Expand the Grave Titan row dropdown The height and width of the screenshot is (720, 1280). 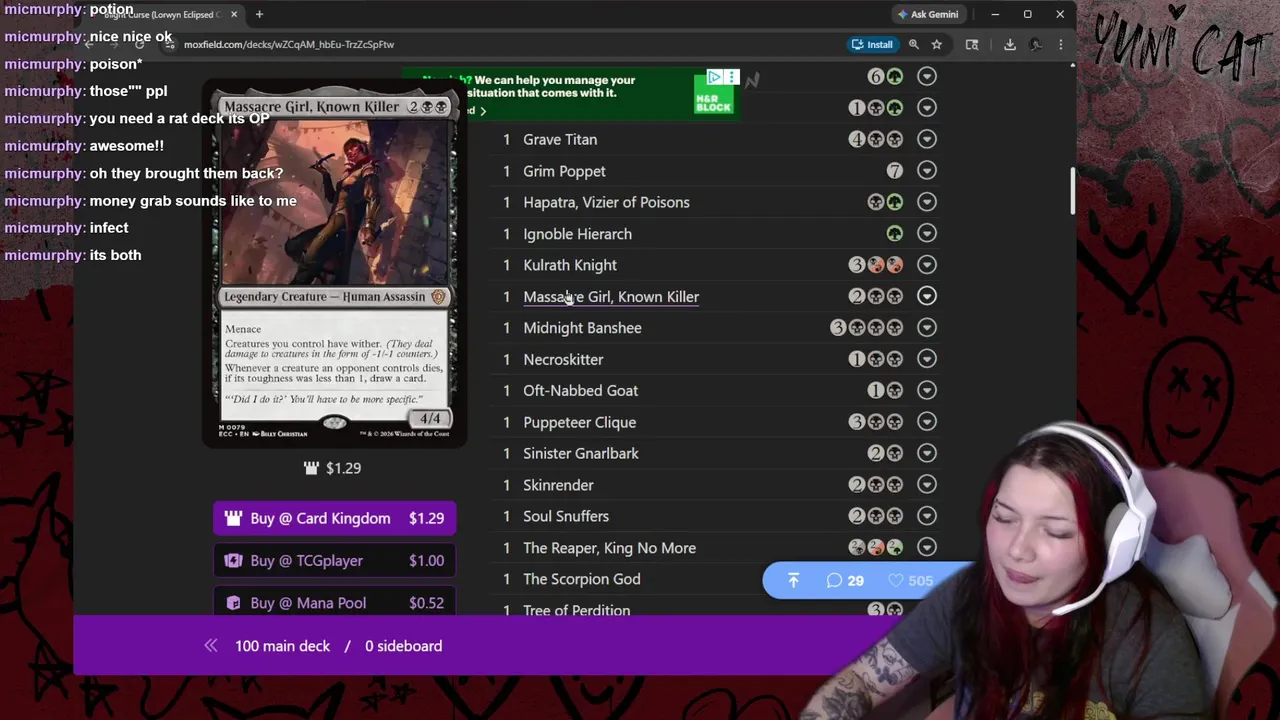click(x=927, y=139)
